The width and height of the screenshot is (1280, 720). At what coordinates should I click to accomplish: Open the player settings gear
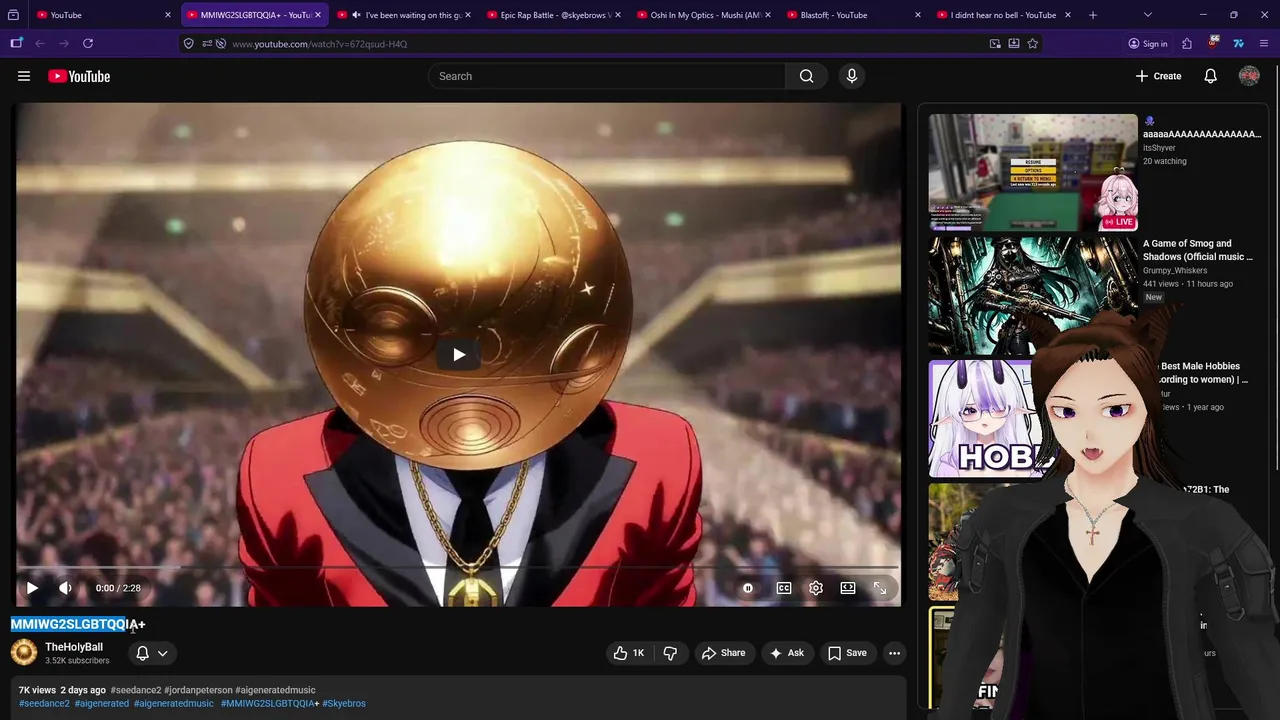[x=816, y=588]
